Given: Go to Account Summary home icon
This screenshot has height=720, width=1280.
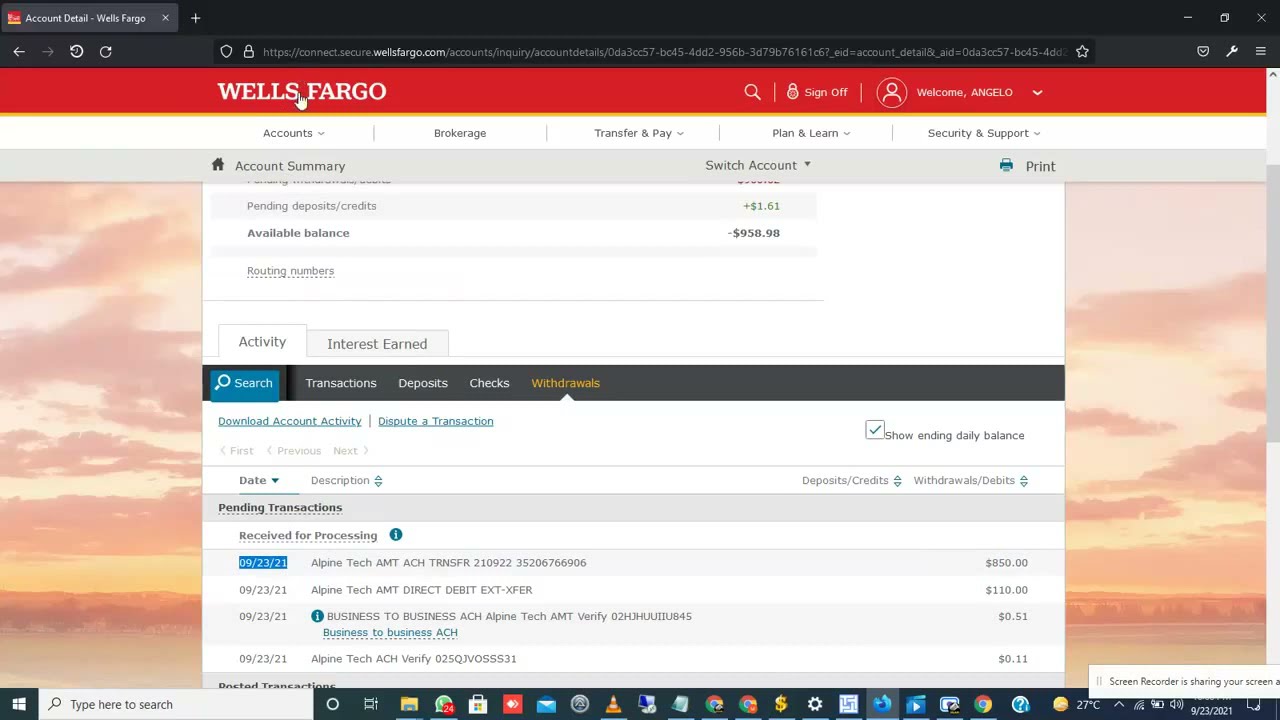Looking at the screenshot, I should [x=218, y=165].
